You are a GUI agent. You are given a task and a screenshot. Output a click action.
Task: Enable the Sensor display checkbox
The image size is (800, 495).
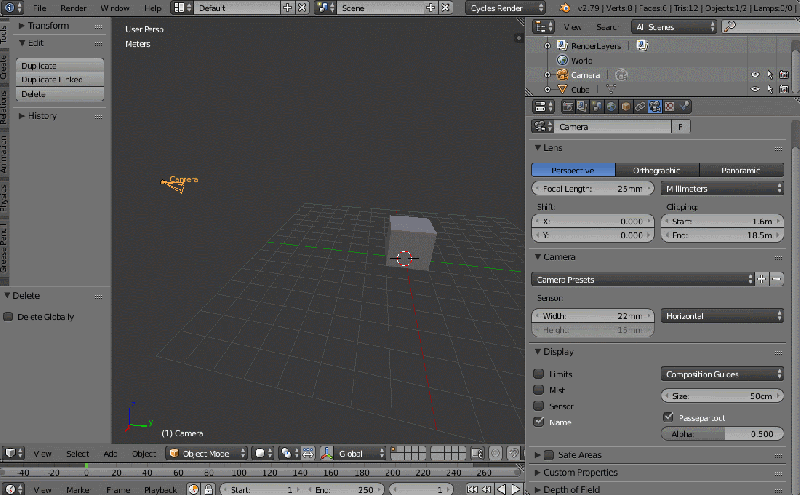click(x=538, y=406)
